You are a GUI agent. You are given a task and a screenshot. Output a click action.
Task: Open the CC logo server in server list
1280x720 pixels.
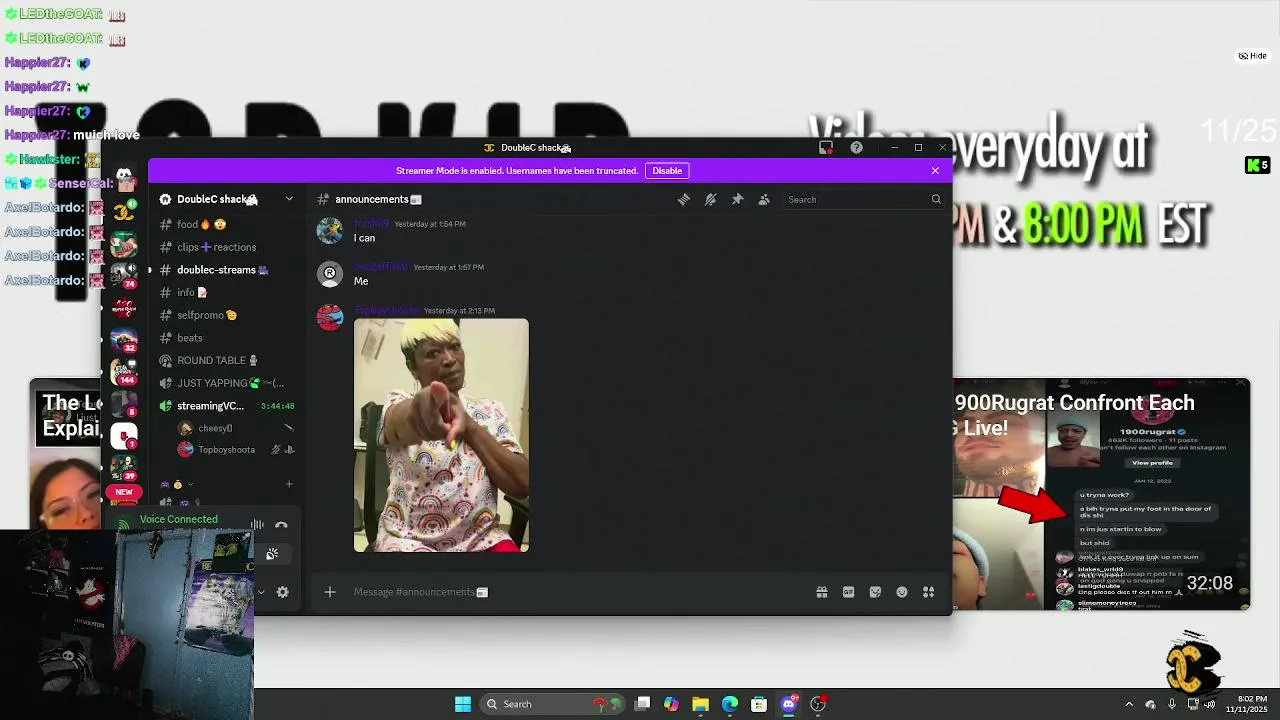click(x=124, y=211)
